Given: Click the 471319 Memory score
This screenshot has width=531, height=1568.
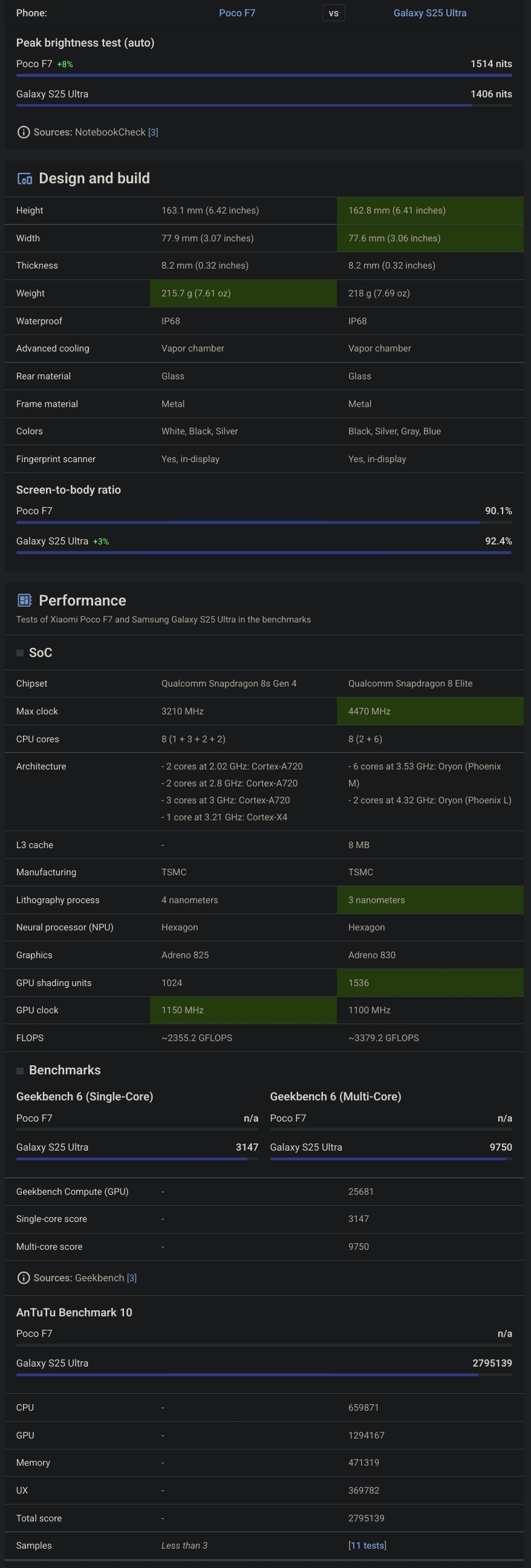Looking at the screenshot, I should point(363,1463).
